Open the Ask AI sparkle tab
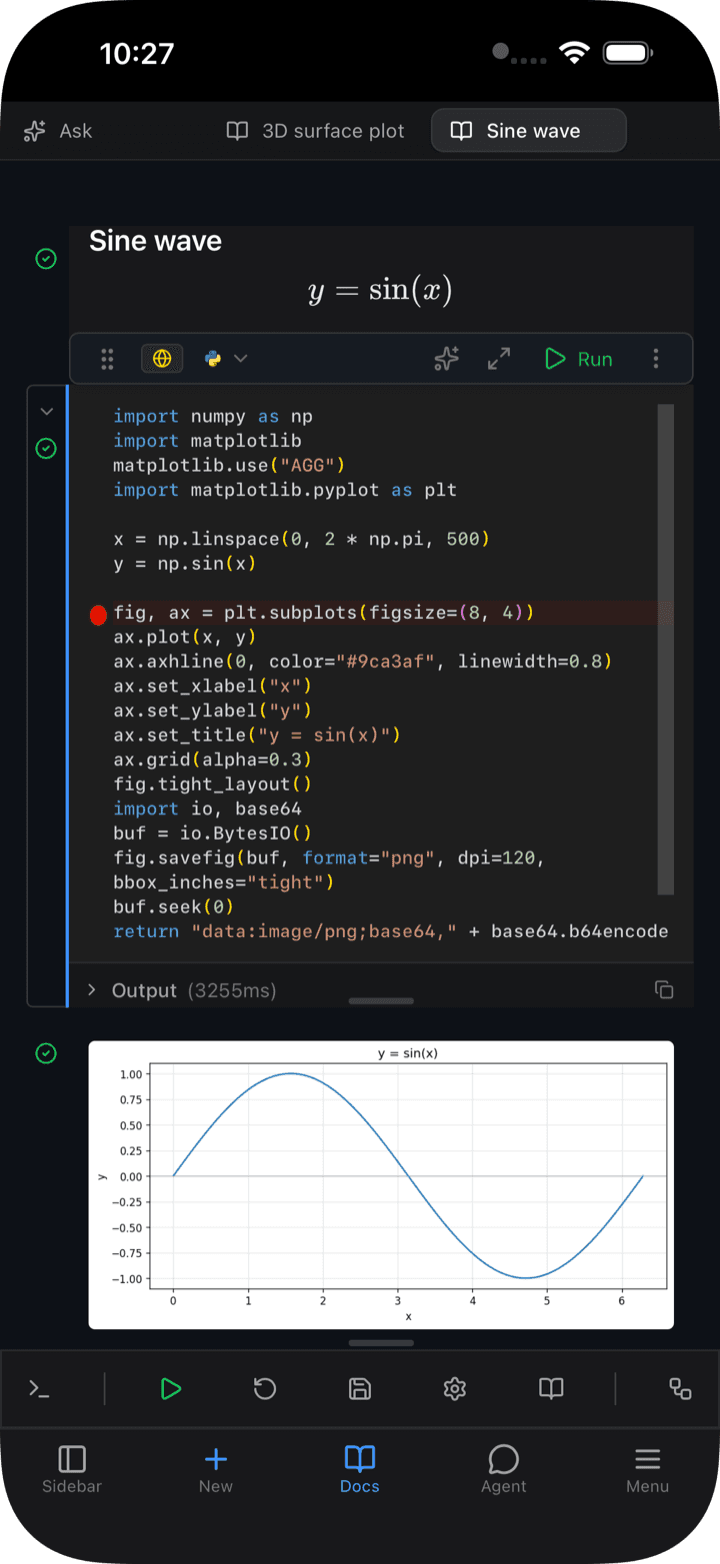This screenshot has width=720, height=1564. click(x=58, y=131)
